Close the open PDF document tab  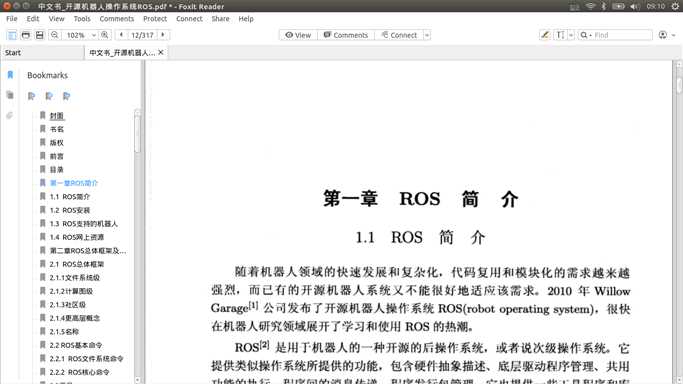(x=161, y=52)
